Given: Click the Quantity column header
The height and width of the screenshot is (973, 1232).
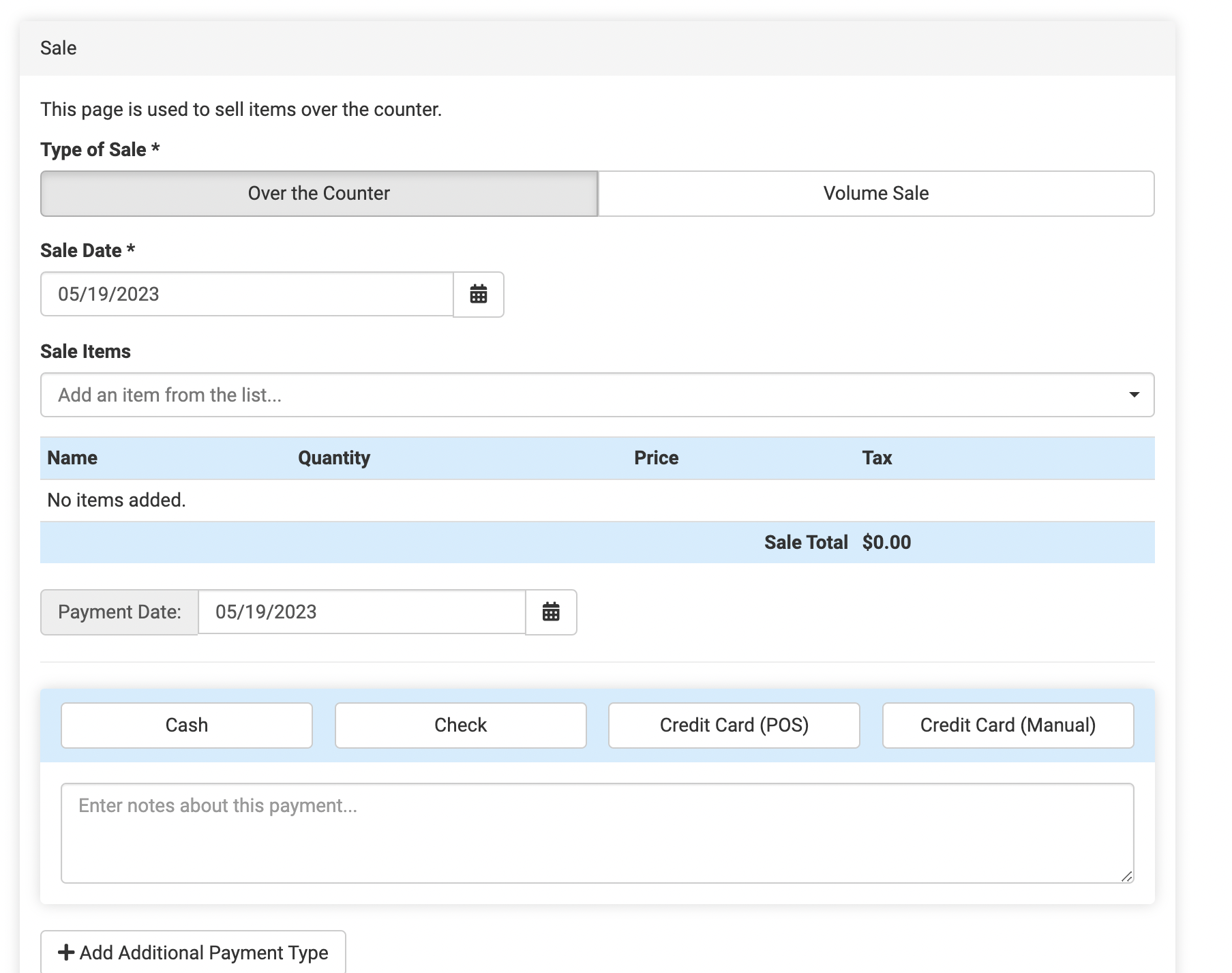Looking at the screenshot, I should pos(334,458).
